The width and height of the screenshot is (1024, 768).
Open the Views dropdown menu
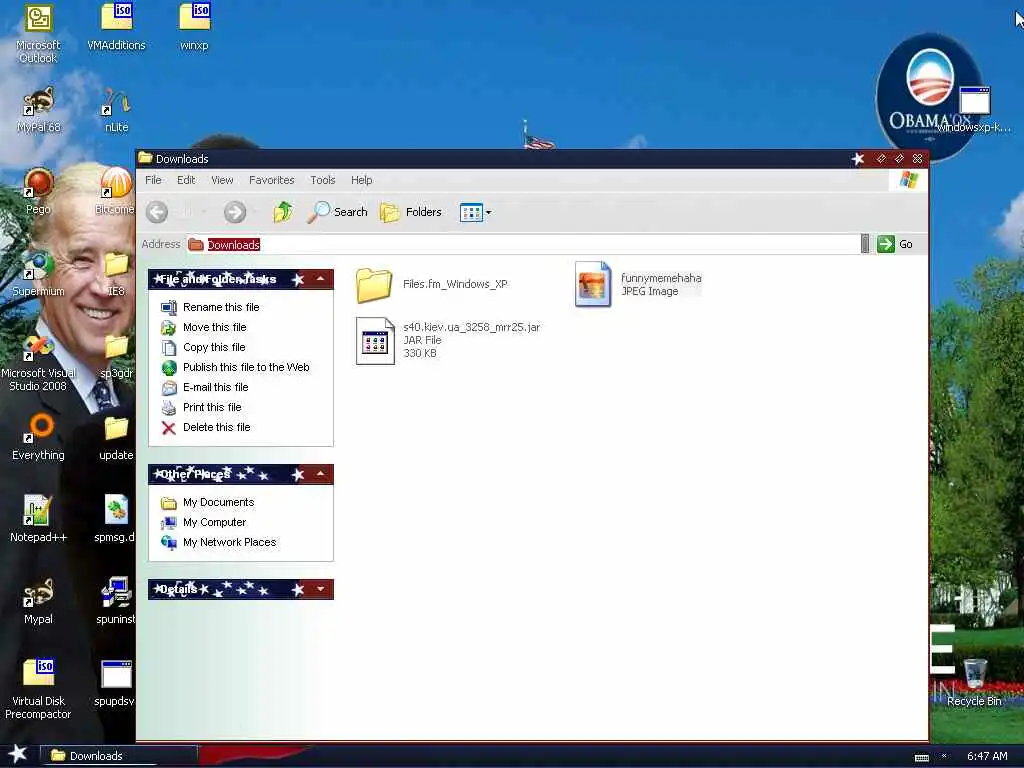click(475, 212)
